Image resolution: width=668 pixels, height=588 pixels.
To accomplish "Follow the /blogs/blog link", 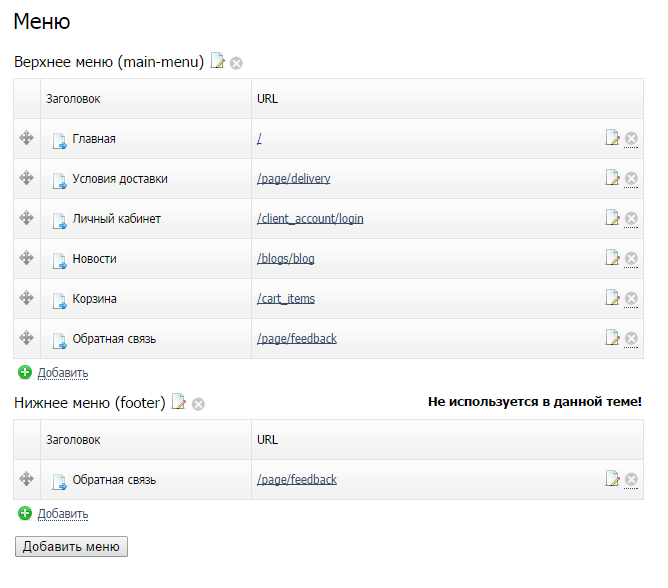I will point(286,259).
